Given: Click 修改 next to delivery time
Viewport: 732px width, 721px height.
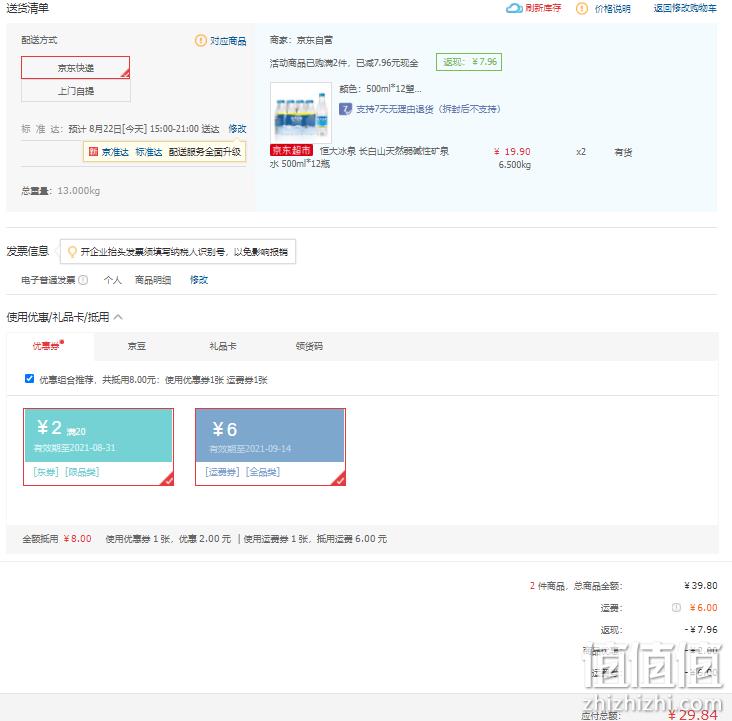Looking at the screenshot, I should (x=237, y=128).
